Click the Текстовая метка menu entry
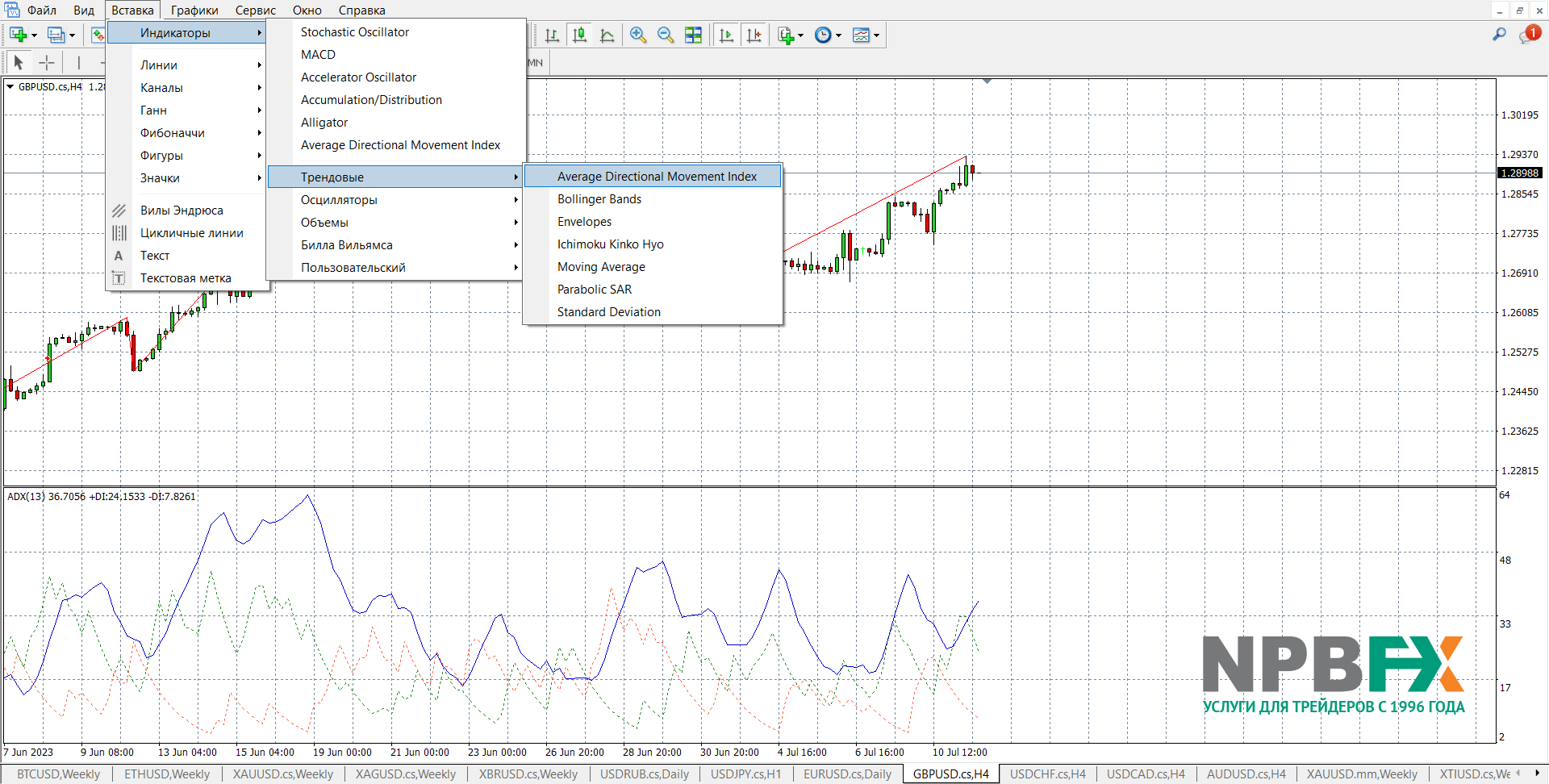This screenshot has height=784, width=1549. (x=186, y=278)
